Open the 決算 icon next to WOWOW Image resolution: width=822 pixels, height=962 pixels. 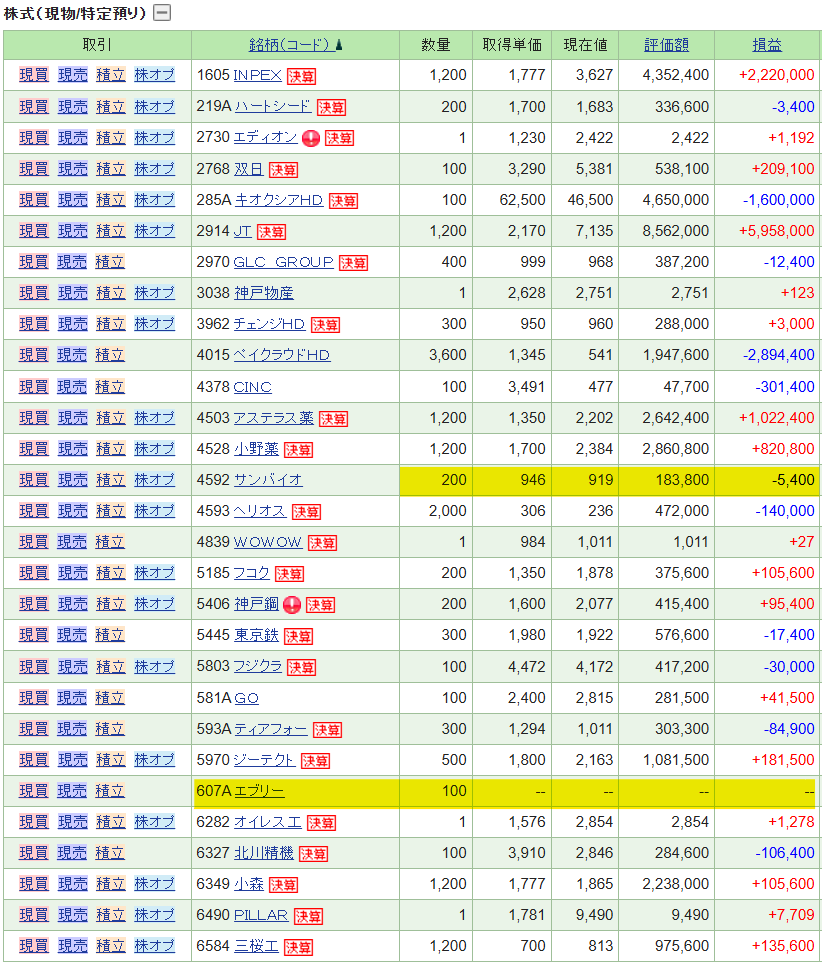point(323,543)
